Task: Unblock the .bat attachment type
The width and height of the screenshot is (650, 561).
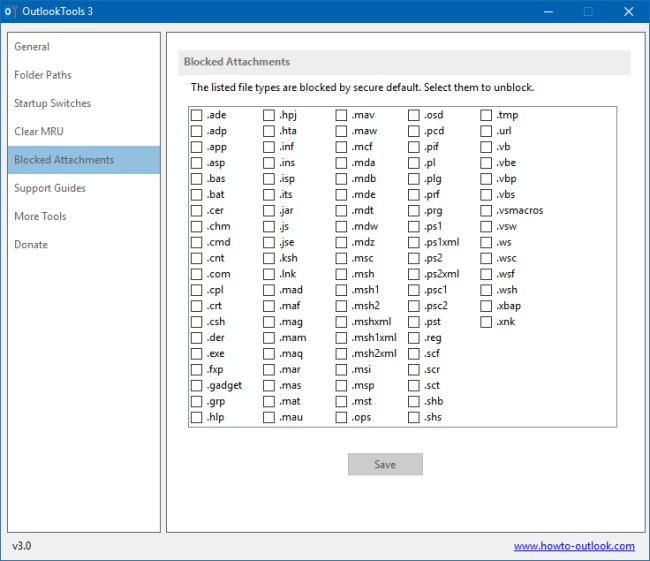Action: pyautogui.click(x=197, y=195)
